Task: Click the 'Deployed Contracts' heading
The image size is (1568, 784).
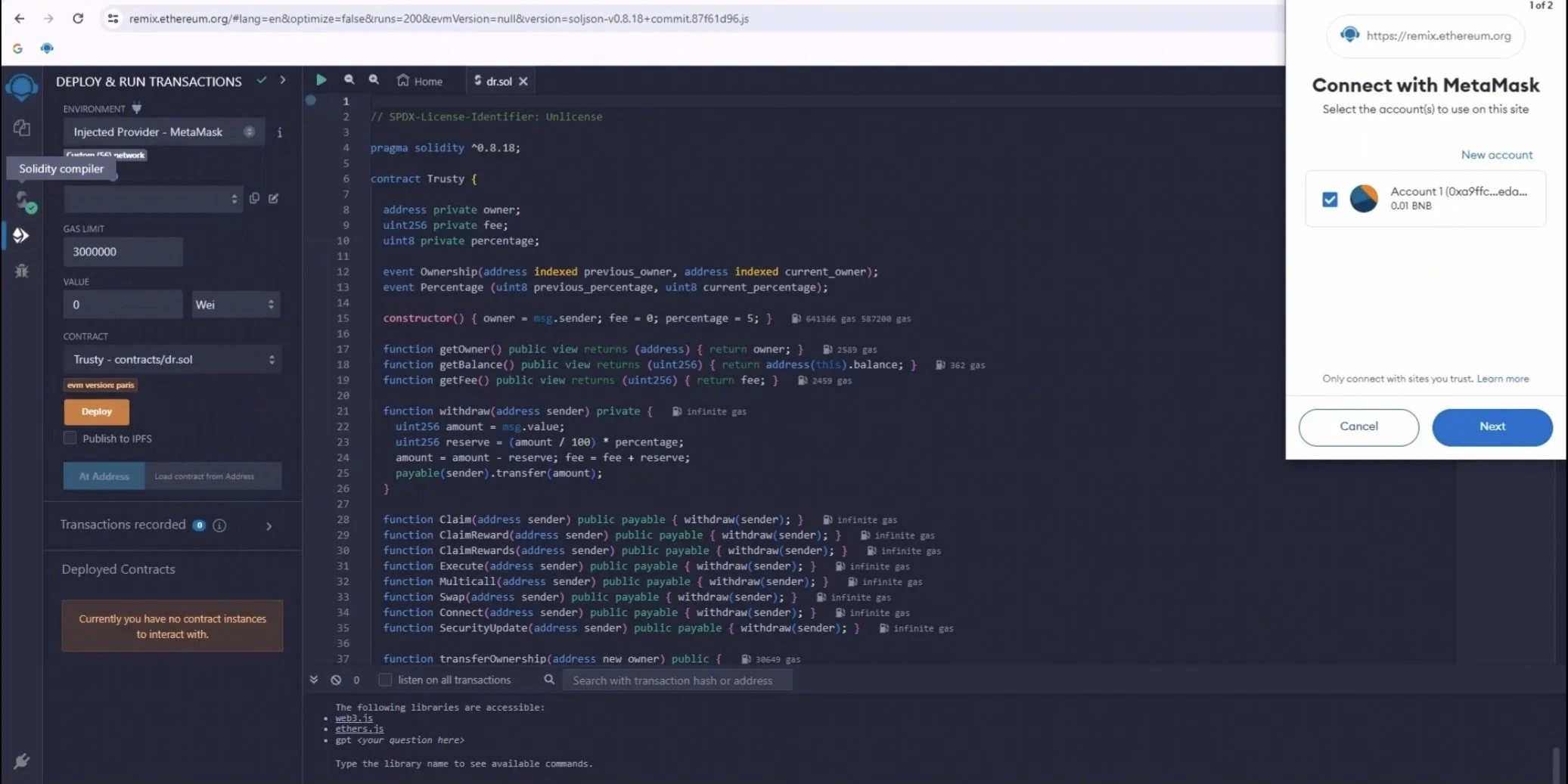Action: click(x=118, y=569)
